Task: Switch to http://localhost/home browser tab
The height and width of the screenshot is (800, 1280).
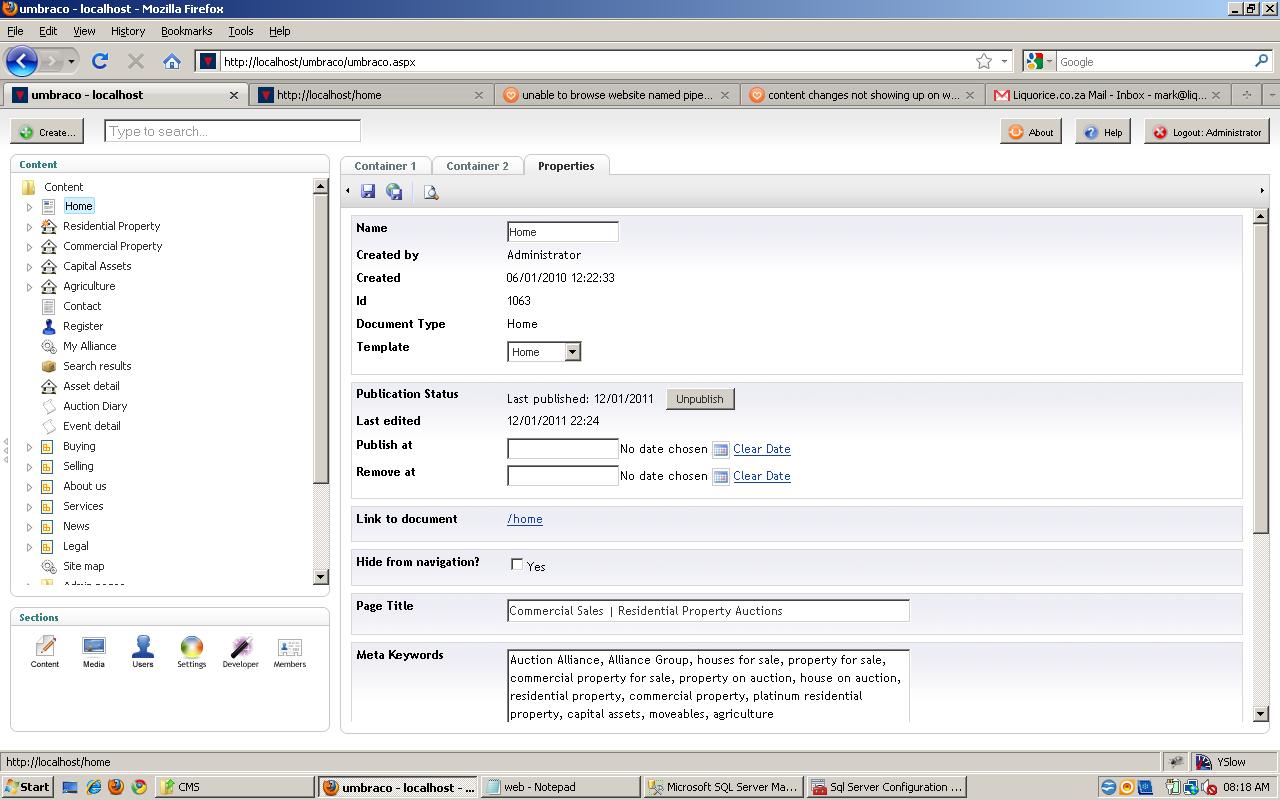Action: (x=370, y=95)
